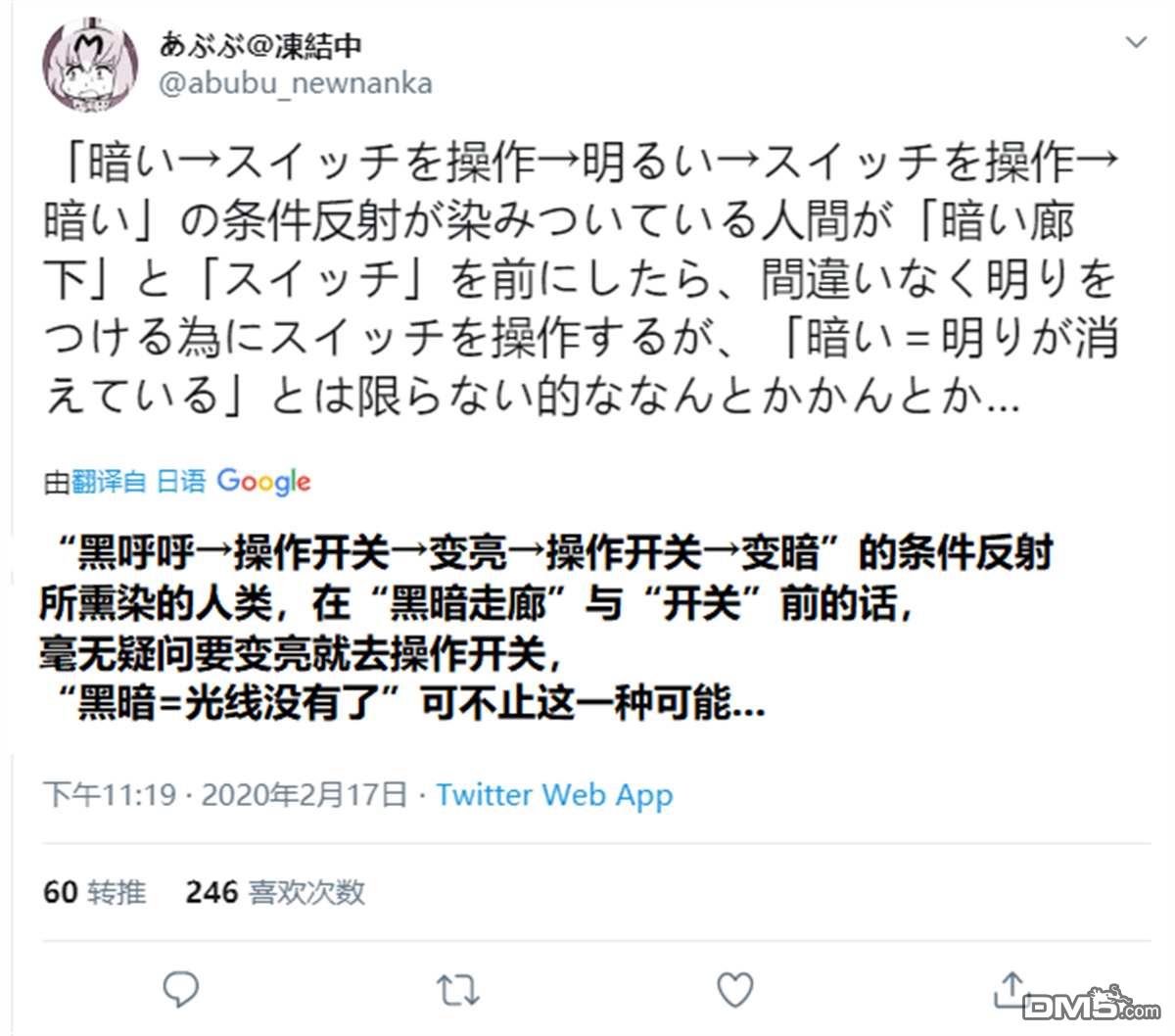Open the 下午11:19 2020年2月17日 timestamp
The height and width of the screenshot is (1036, 1175).
225,794
